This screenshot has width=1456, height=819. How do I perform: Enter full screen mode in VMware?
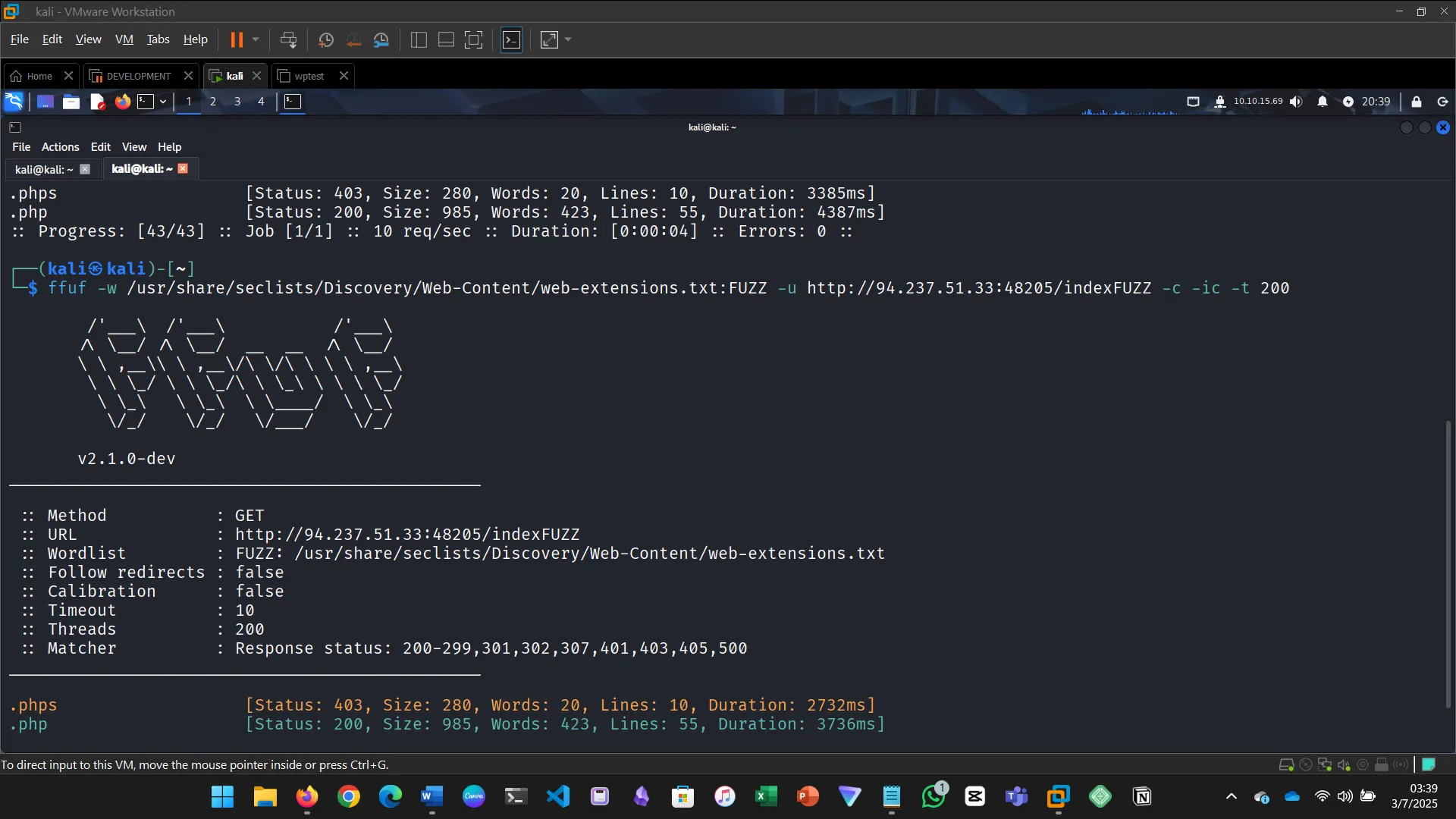[473, 39]
